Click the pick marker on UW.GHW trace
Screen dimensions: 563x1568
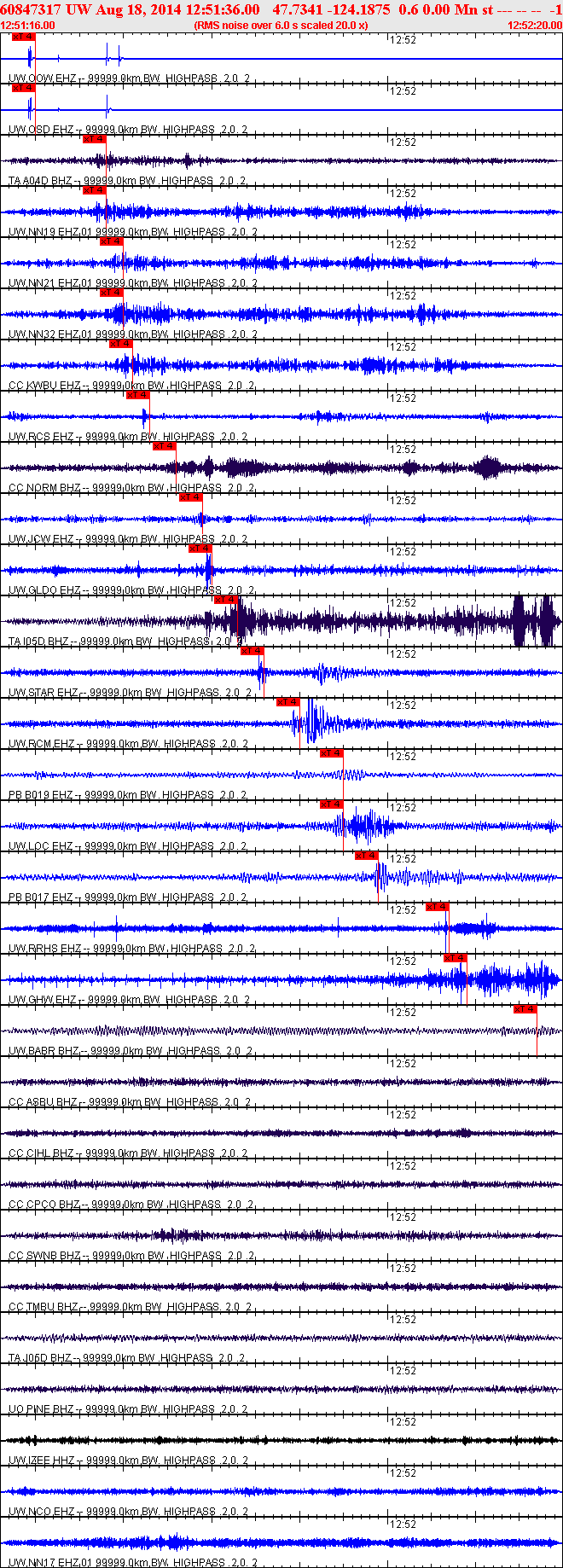click(x=455, y=958)
